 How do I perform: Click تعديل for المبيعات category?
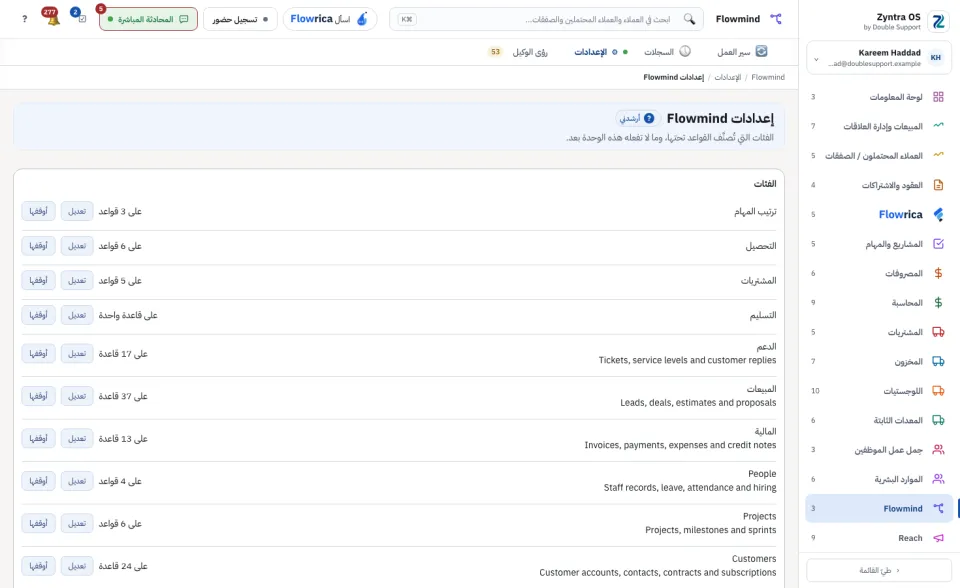77,396
